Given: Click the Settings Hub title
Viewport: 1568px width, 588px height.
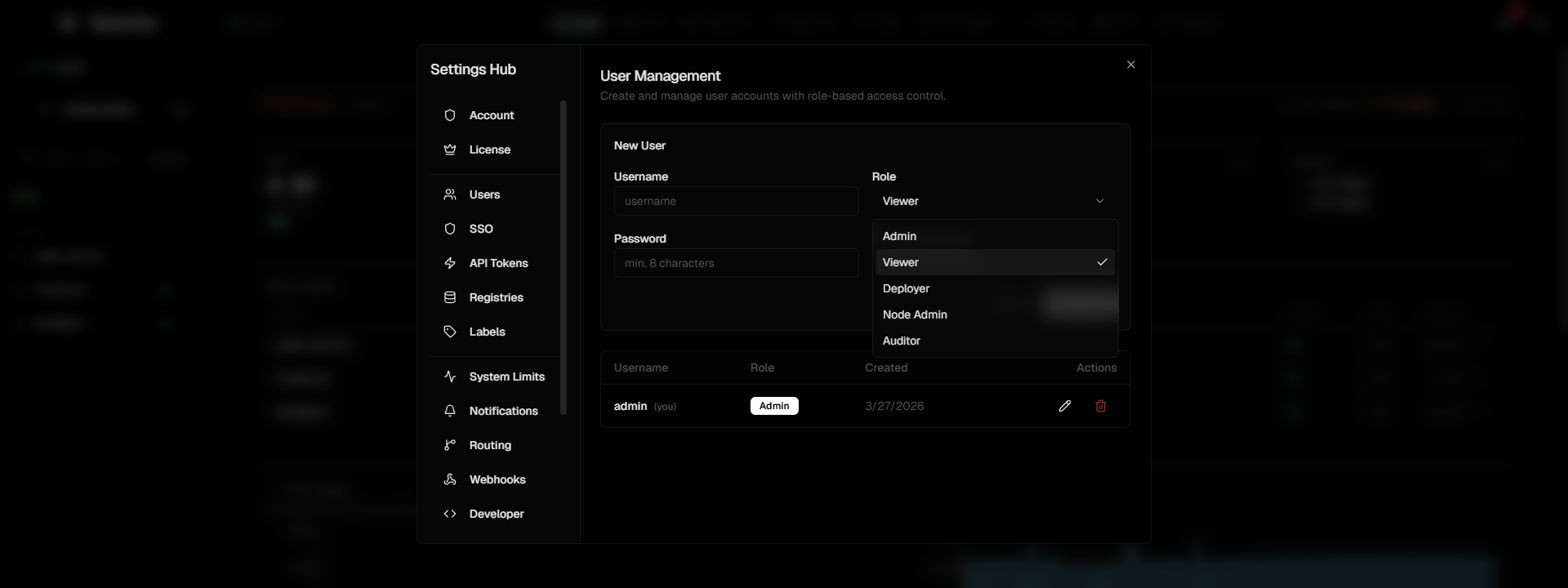Looking at the screenshot, I should [473, 69].
